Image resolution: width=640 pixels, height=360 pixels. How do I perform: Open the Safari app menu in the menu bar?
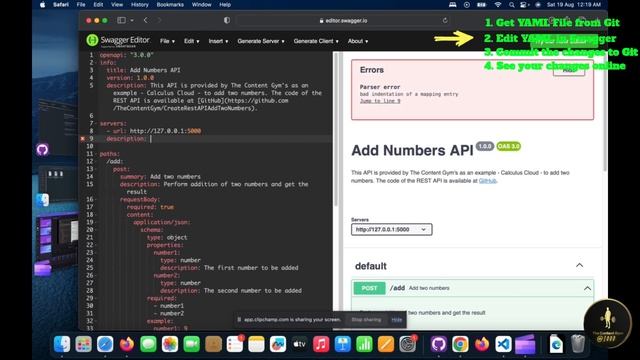(x=61, y=4)
